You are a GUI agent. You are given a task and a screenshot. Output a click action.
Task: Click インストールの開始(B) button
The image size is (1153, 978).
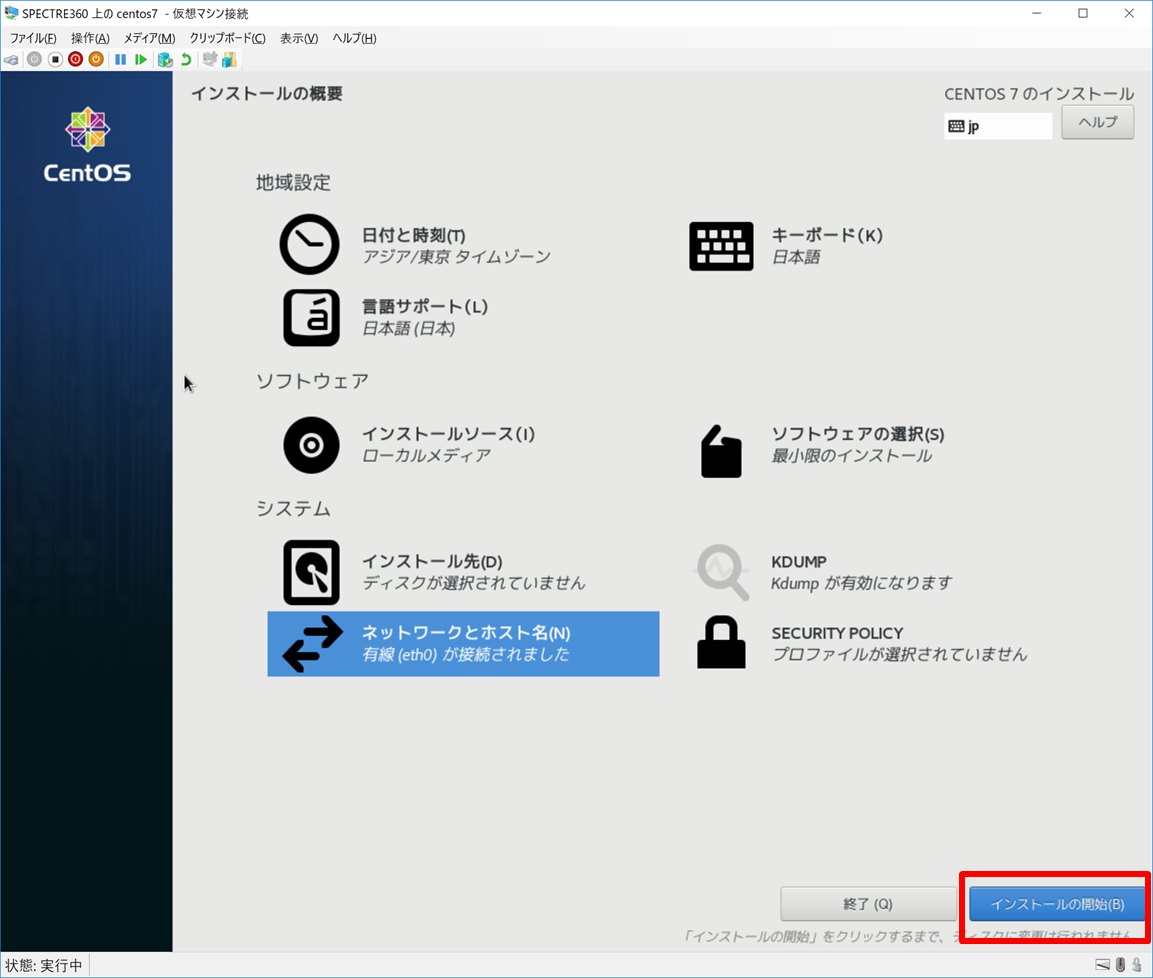pos(1057,904)
